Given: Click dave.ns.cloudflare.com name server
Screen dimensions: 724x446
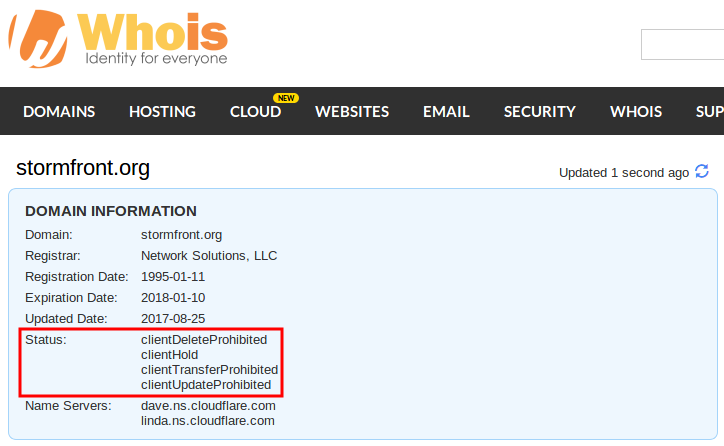Looking at the screenshot, I should [x=208, y=406].
